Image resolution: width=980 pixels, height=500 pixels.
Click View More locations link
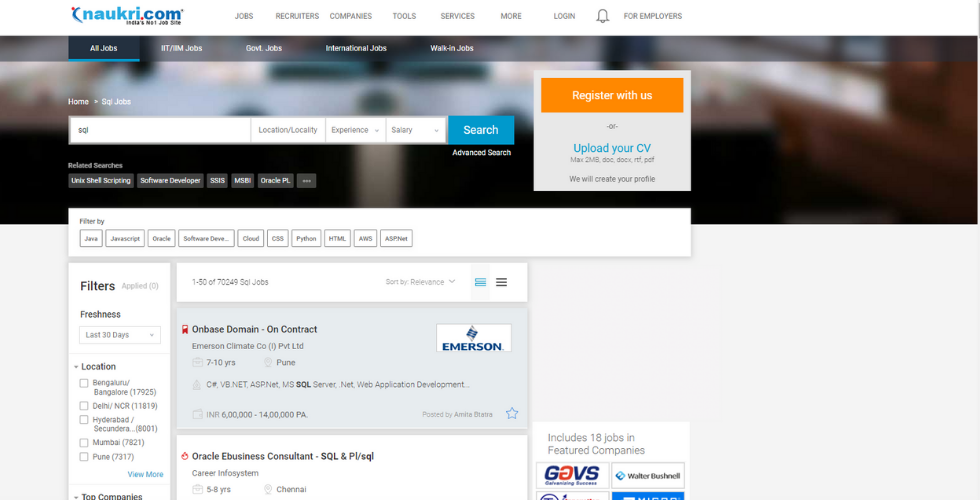pos(146,474)
